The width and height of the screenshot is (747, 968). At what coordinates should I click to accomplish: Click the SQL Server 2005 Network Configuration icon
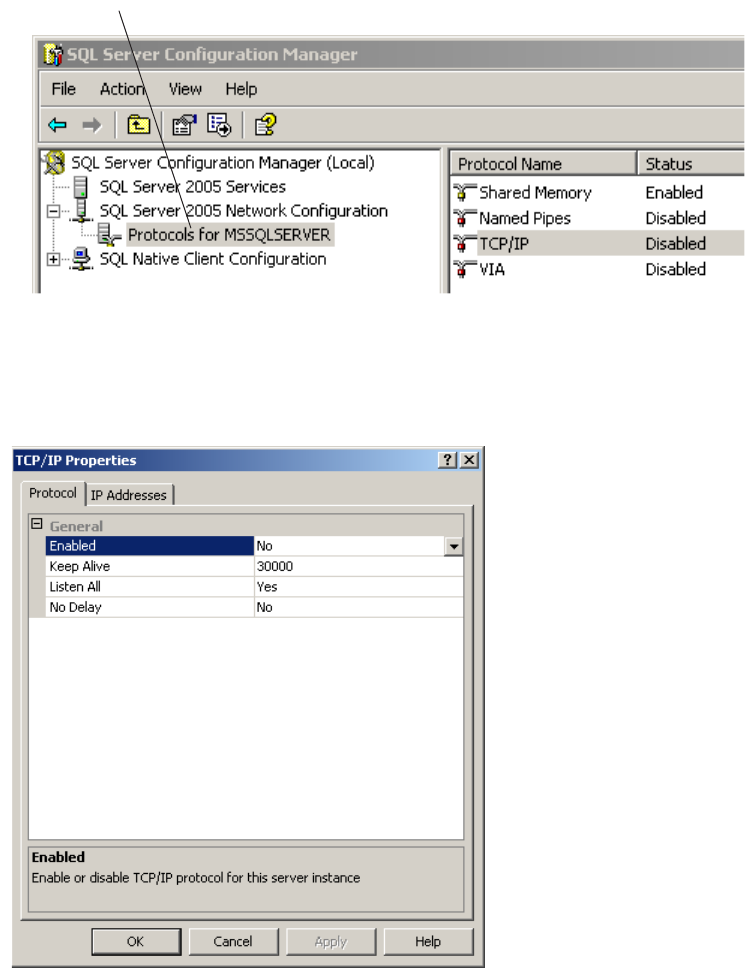pyautogui.click(x=81, y=211)
